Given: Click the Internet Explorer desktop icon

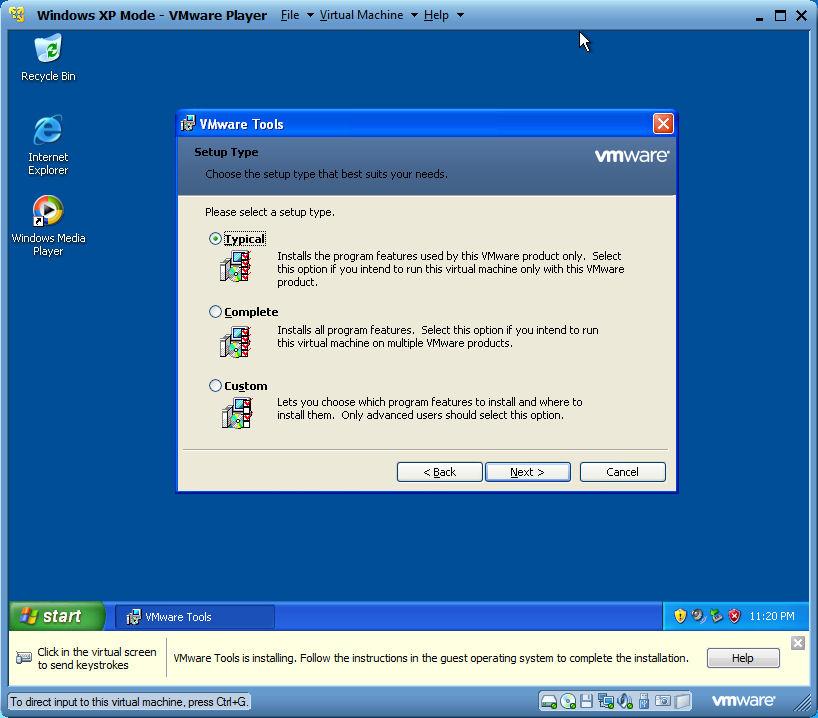Looking at the screenshot, I should point(48,144).
